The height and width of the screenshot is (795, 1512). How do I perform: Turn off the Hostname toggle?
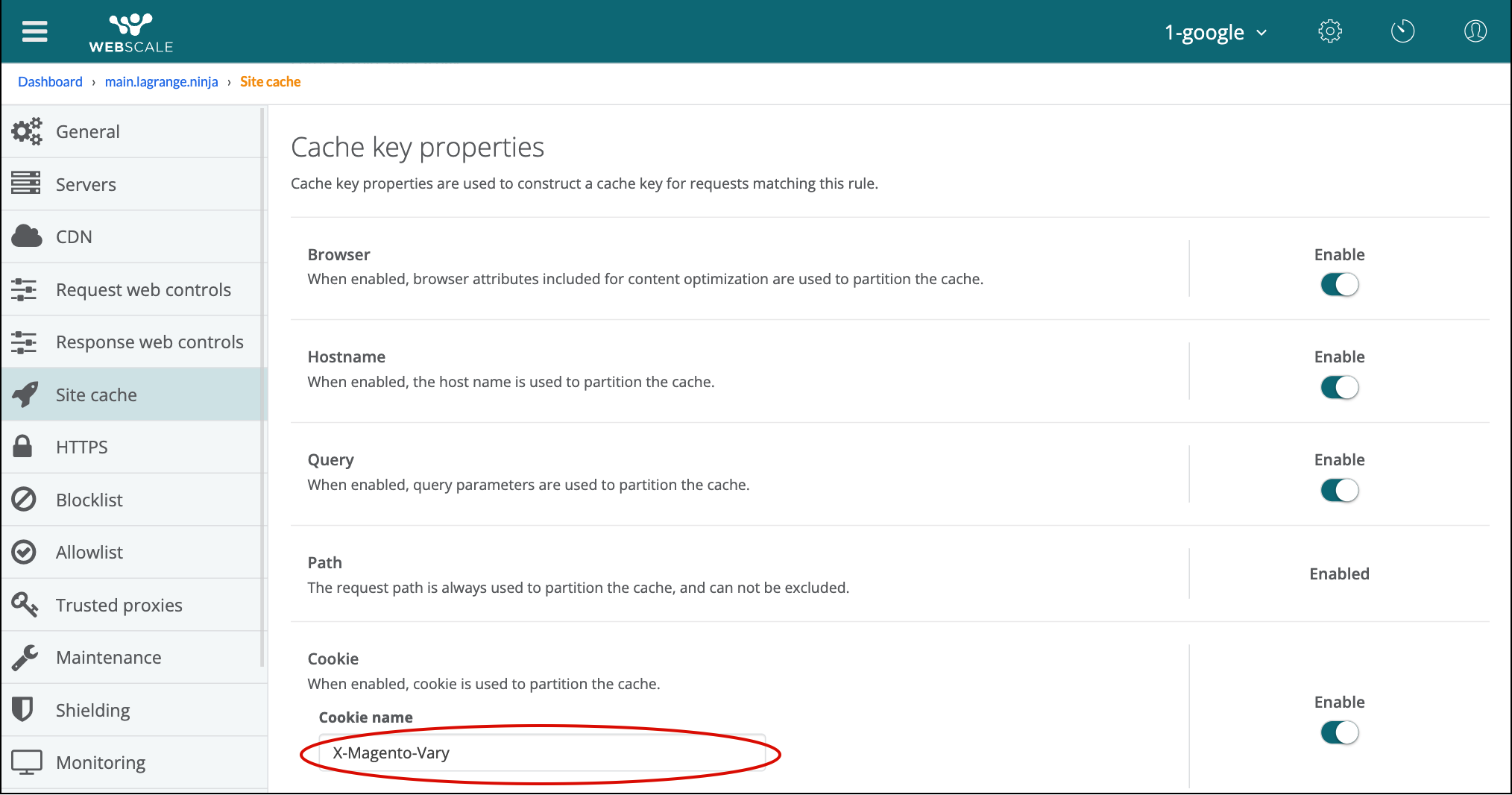pos(1339,388)
